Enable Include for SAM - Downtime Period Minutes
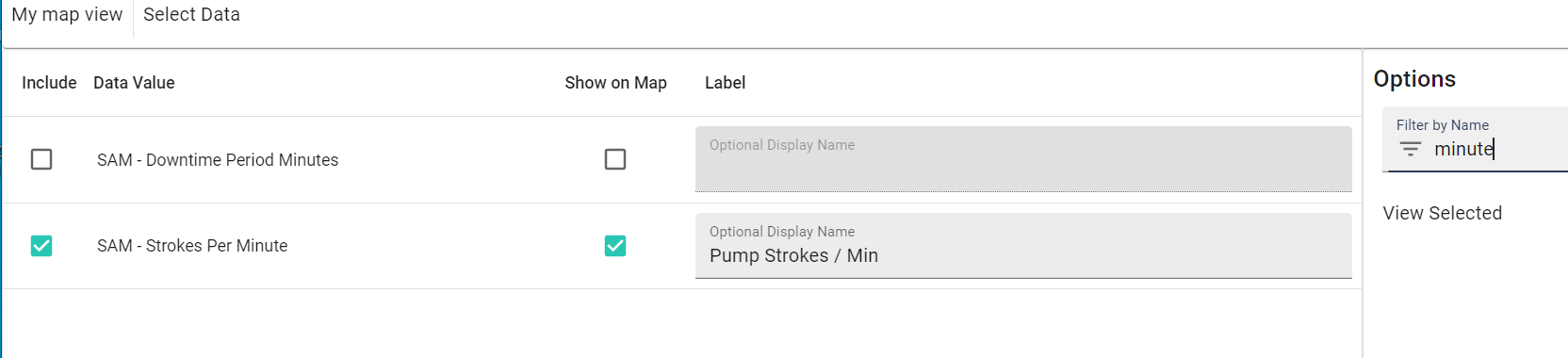 [41, 159]
